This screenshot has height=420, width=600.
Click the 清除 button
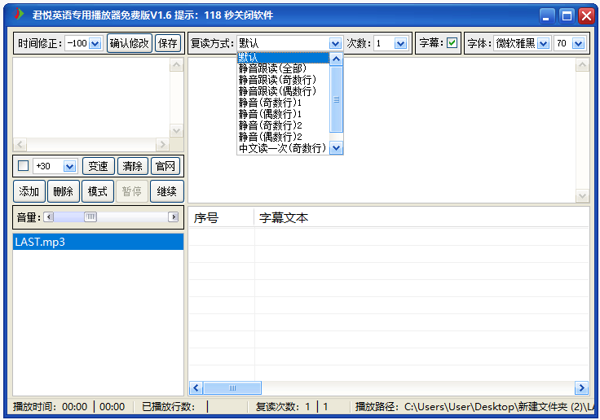(x=131, y=166)
